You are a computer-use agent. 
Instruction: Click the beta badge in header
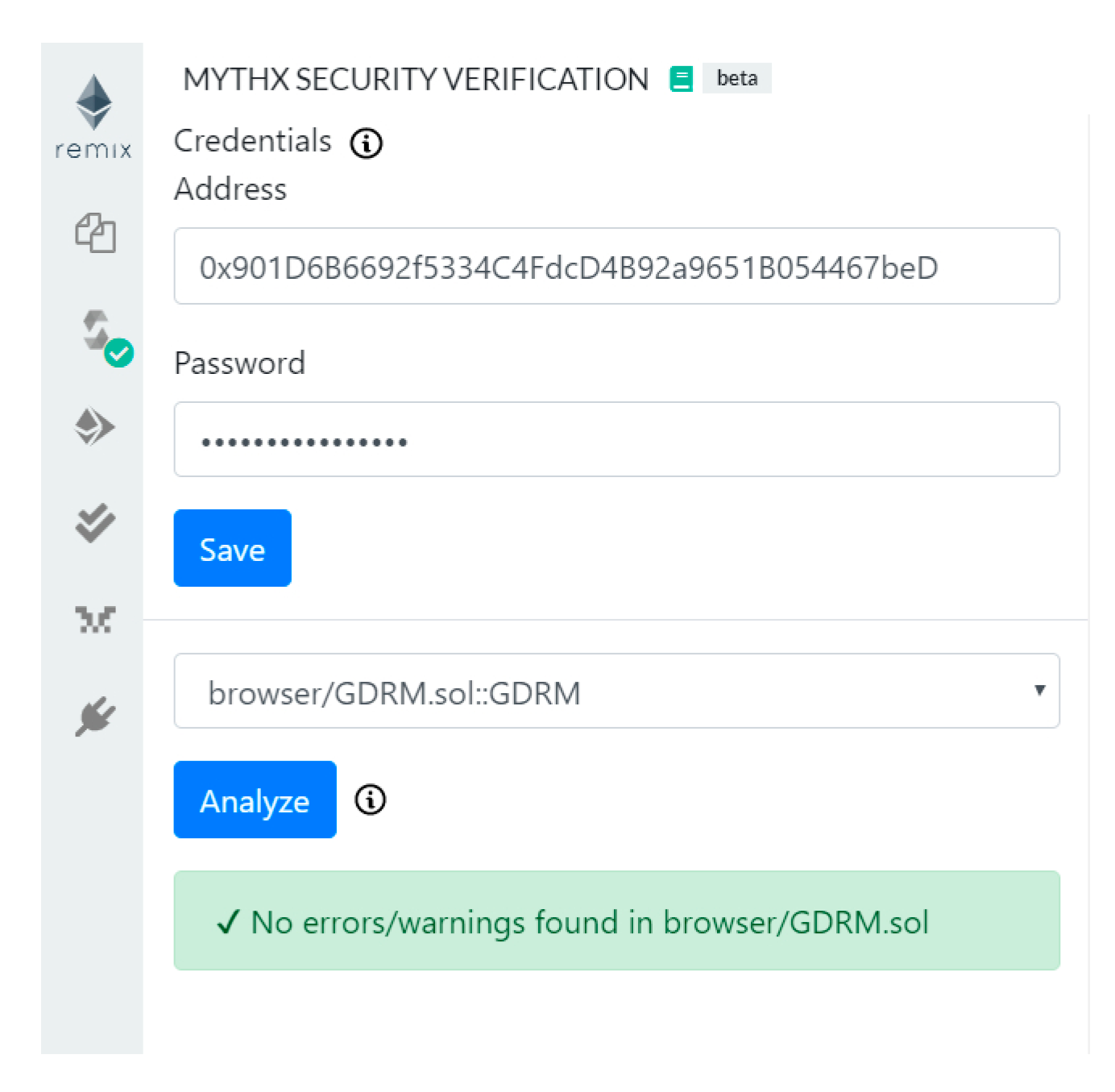click(736, 78)
